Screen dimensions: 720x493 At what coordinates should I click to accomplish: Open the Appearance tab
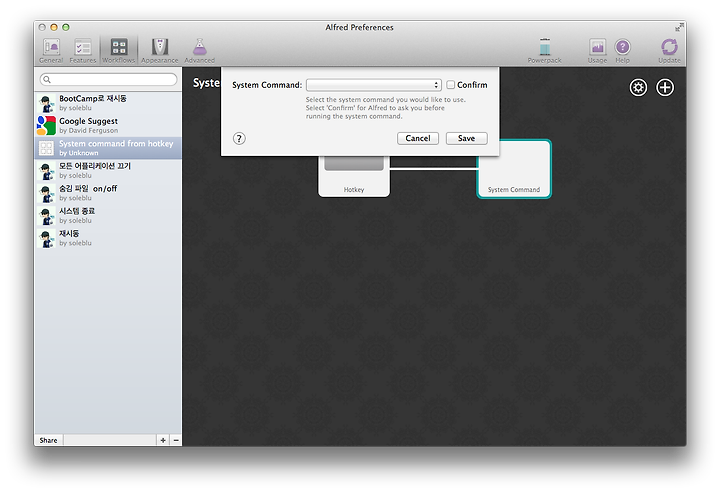pyautogui.click(x=159, y=50)
